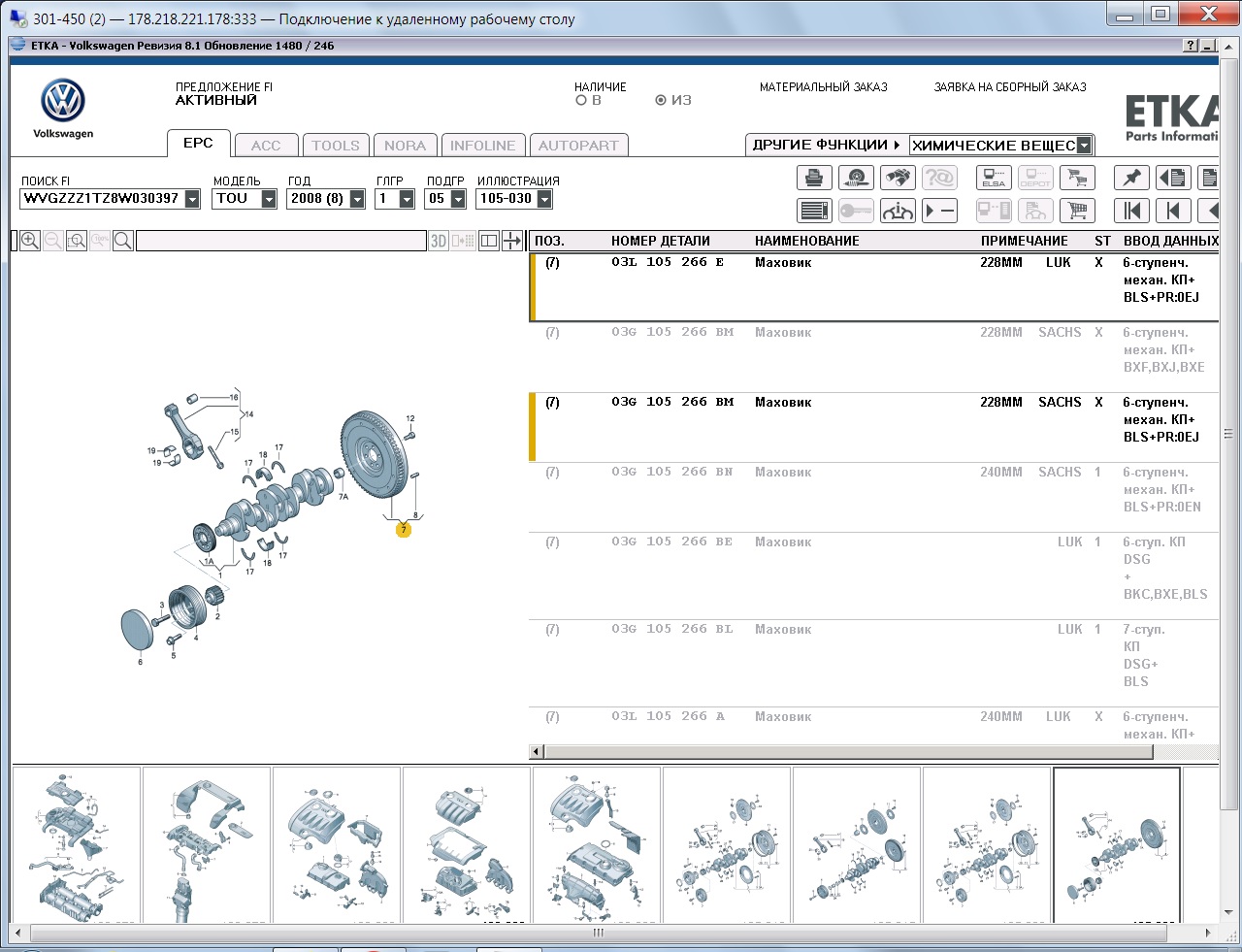
Task: Click the Volkswagen logo
Action: tap(63, 102)
